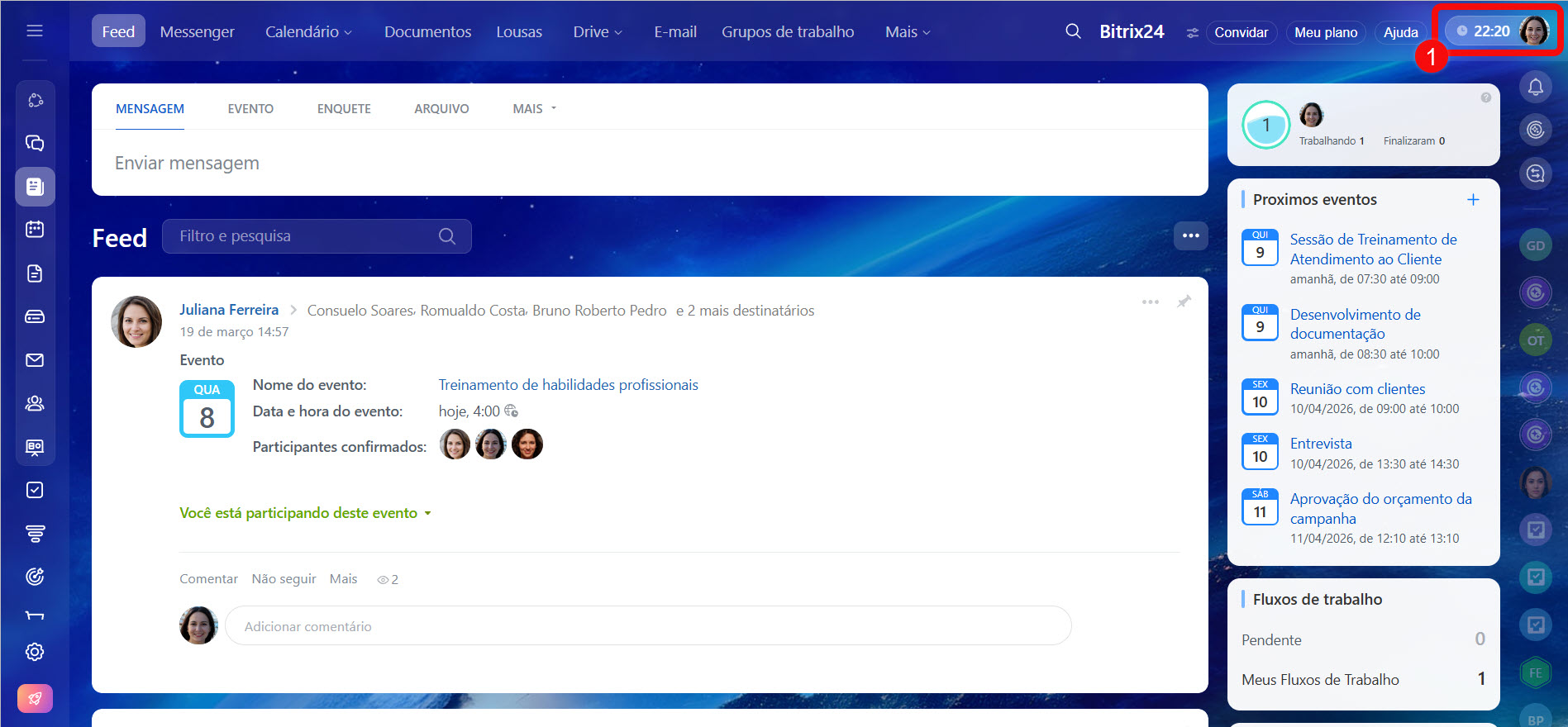Image resolution: width=1568 pixels, height=727 pixels.
Task: Open the mail envelope icon in sidebar
Action: (35, 360)
